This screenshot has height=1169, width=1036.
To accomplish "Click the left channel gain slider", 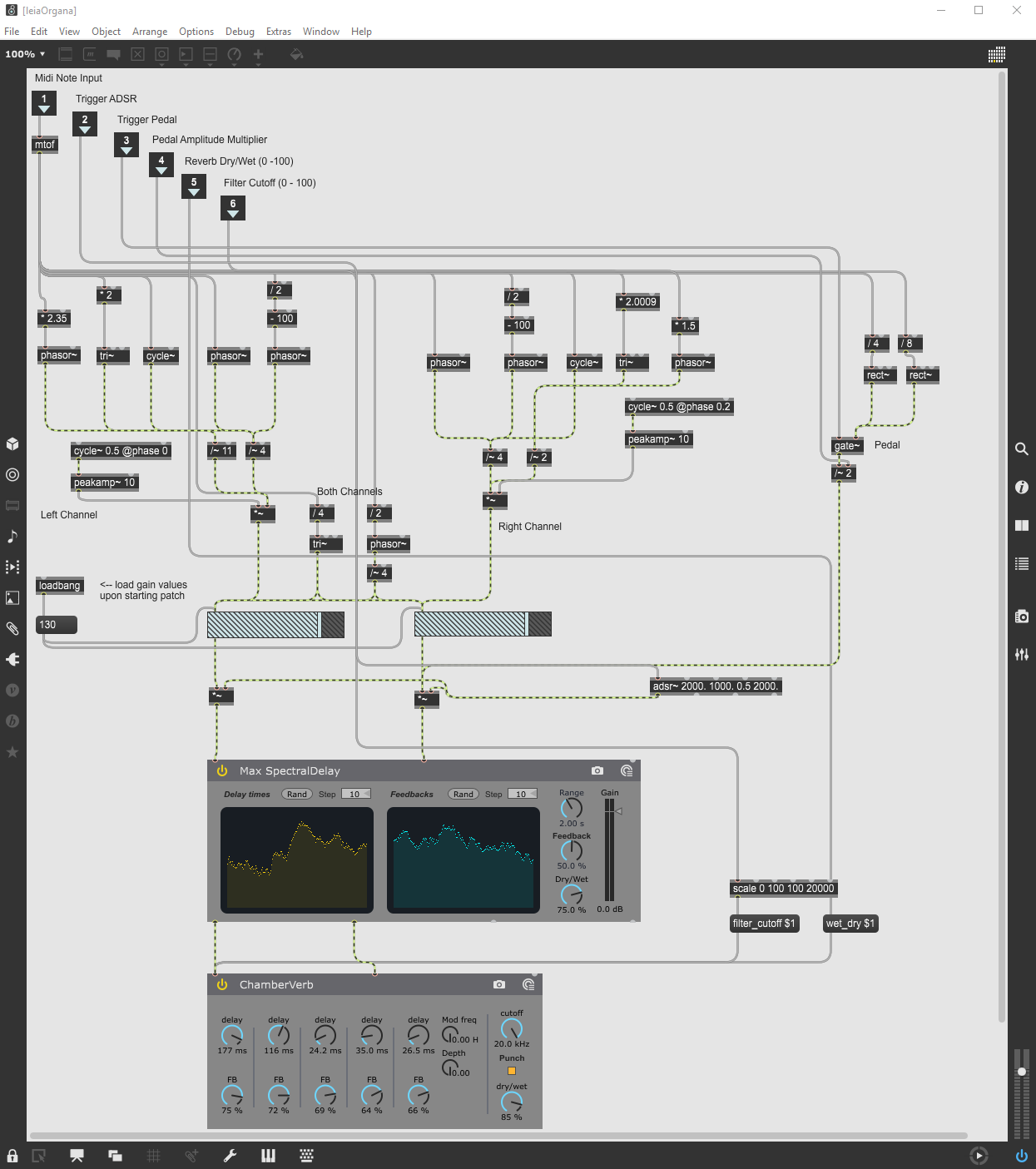I will coord(275,624).
